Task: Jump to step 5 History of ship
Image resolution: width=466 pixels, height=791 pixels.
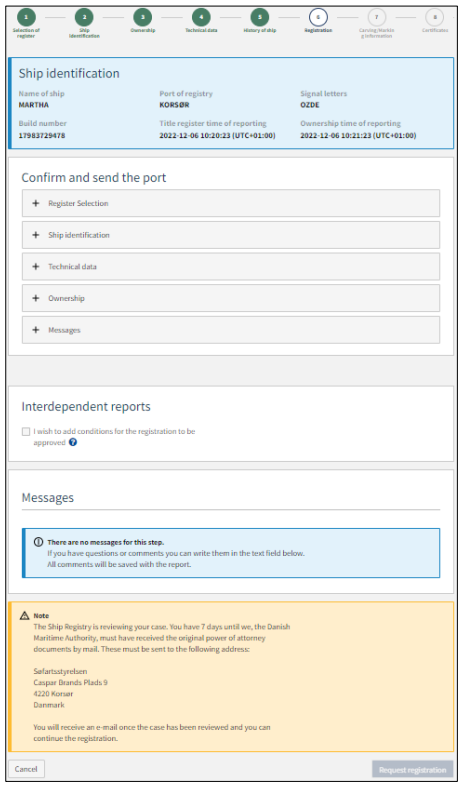Action: coord(260,17)
